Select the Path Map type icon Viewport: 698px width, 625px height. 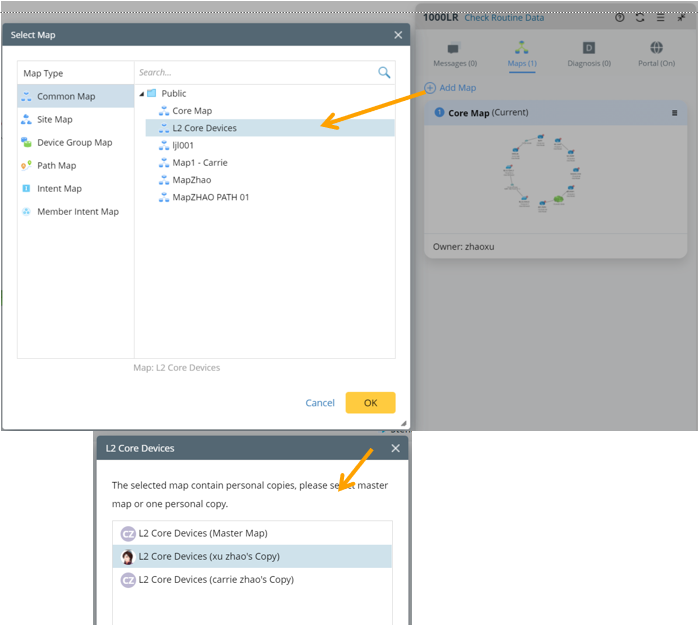click(x=26, y=166)
